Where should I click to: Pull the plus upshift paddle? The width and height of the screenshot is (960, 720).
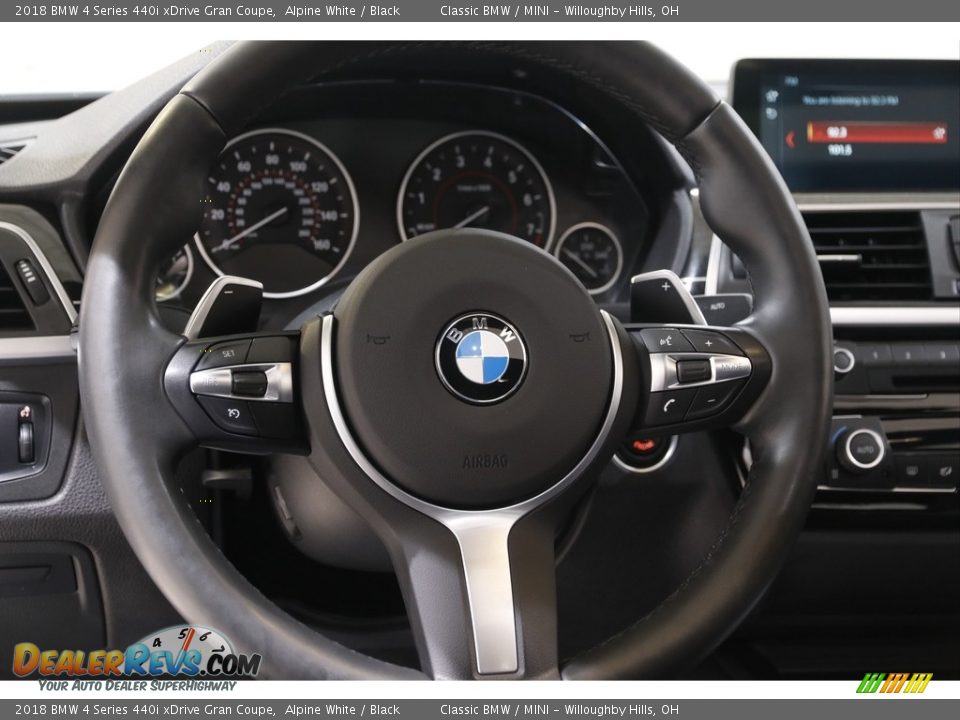[x=668, y=298]
